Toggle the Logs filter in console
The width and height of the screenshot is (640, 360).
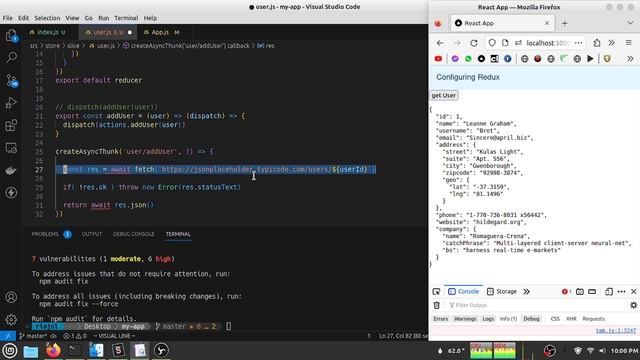[x=488, y=319]
